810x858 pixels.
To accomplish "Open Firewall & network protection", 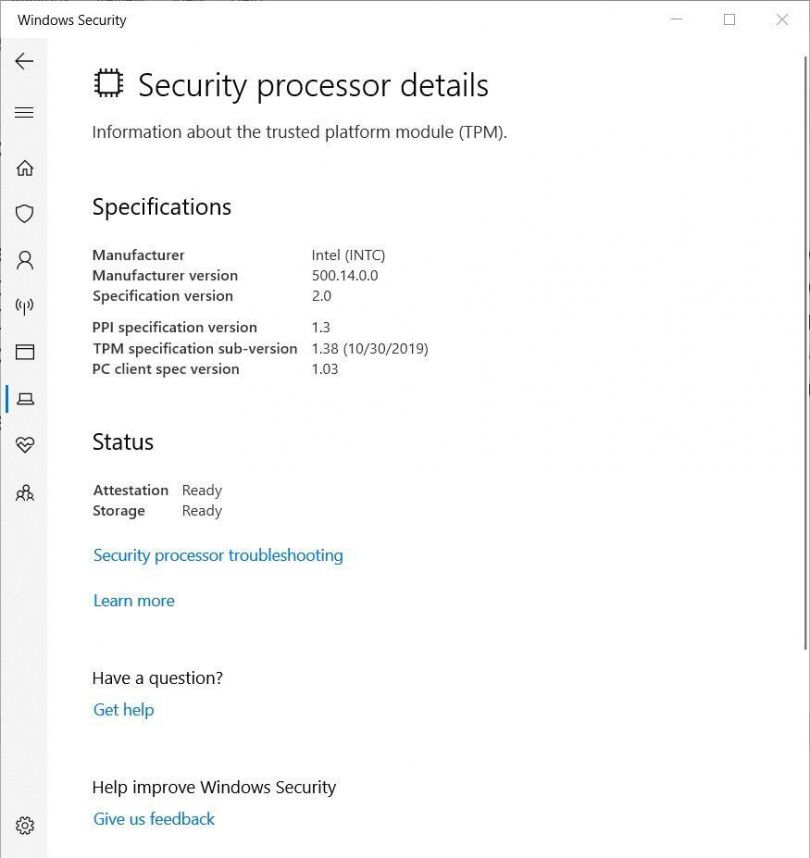I will pyautogui.click(x=24, y=306).
